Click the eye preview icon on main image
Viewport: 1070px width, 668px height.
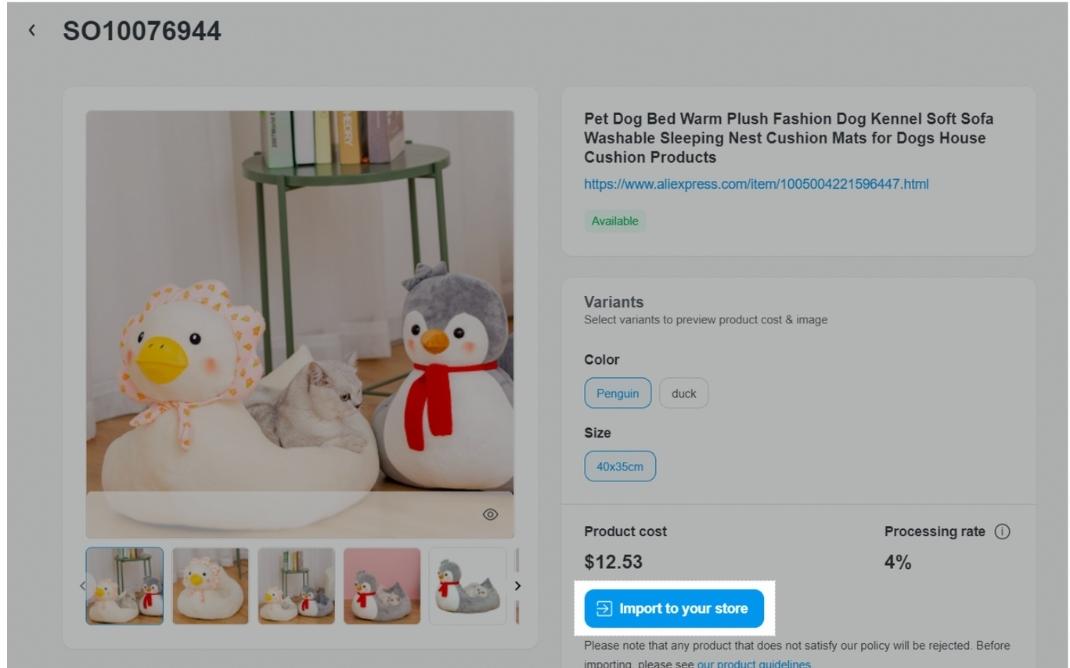[490, 514]
